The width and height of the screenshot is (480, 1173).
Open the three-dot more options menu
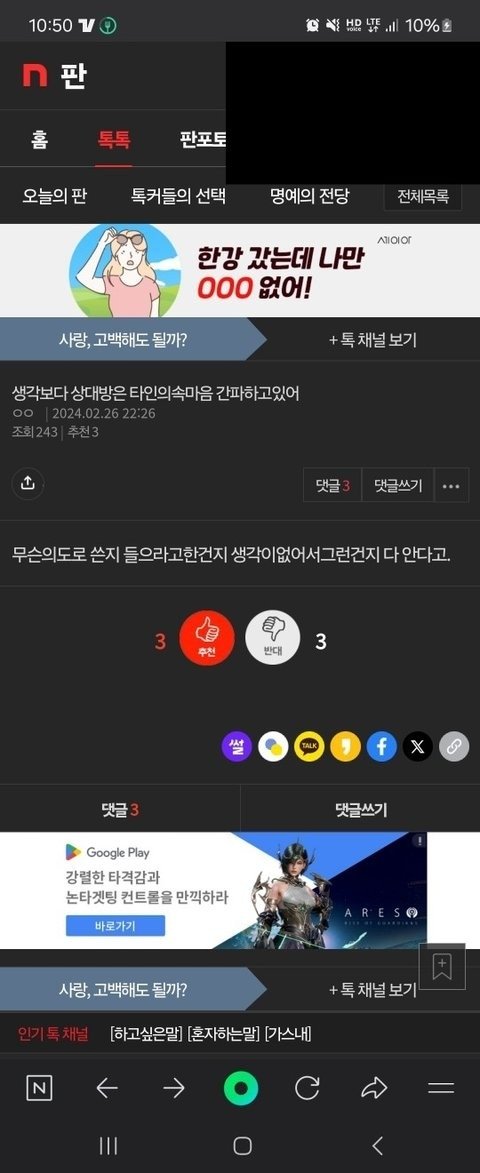(x=451, y=486)
